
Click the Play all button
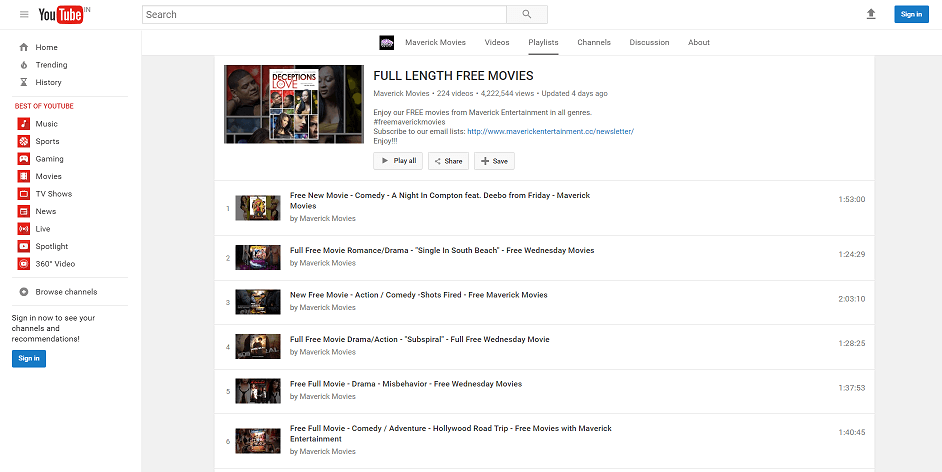[x=398, y=161]
